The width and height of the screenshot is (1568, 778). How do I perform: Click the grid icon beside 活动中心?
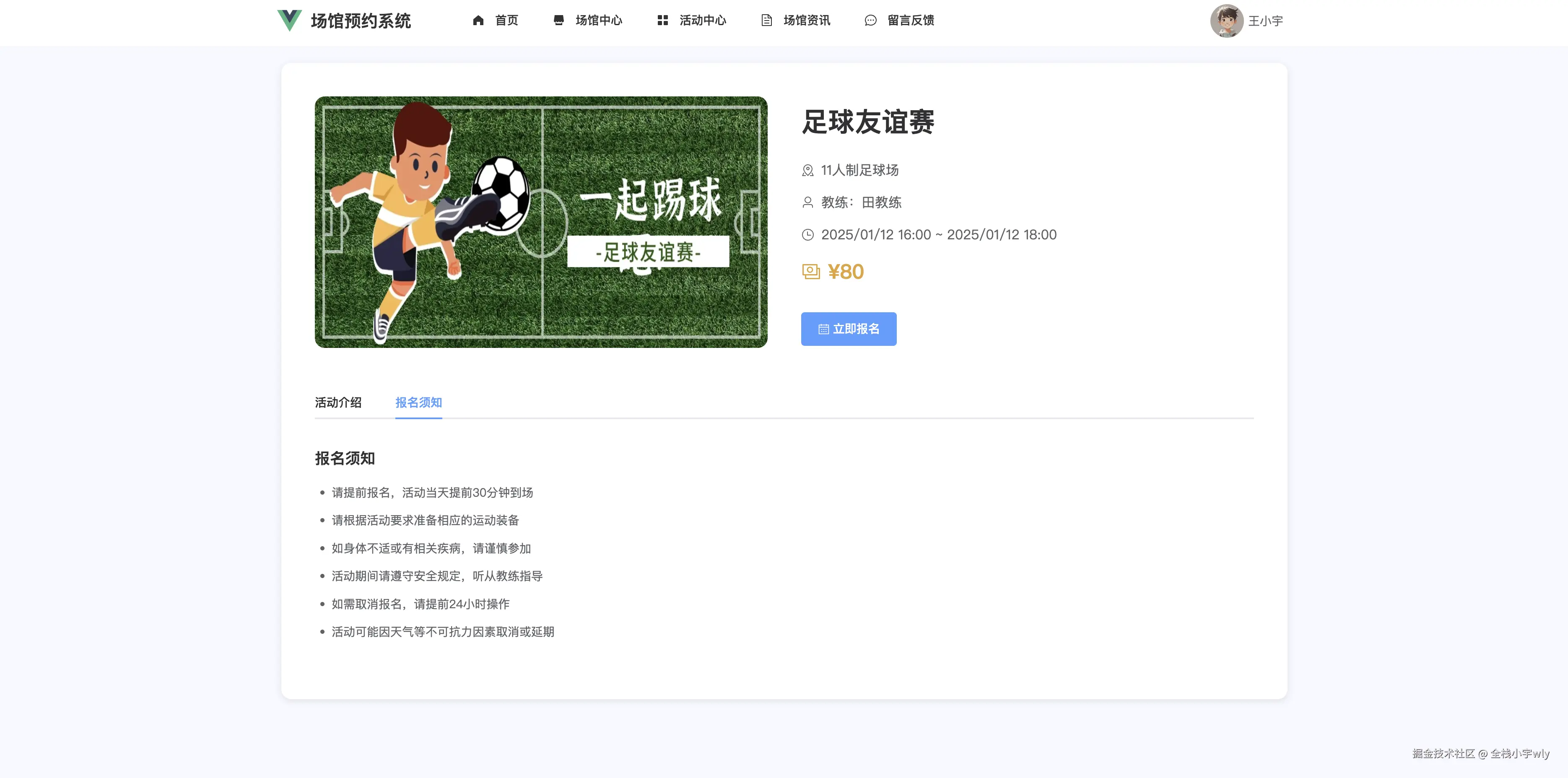coord(663,20)
